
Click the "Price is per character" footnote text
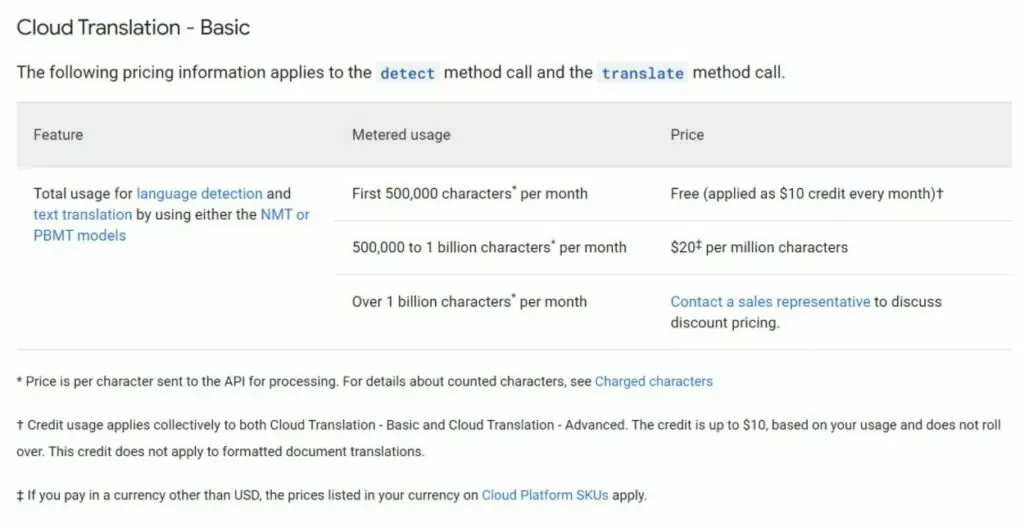point(300,381)
